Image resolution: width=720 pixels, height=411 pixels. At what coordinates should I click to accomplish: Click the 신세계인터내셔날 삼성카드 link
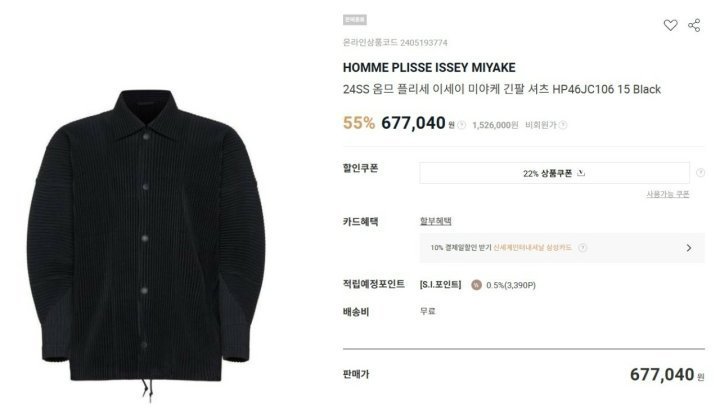532,248
